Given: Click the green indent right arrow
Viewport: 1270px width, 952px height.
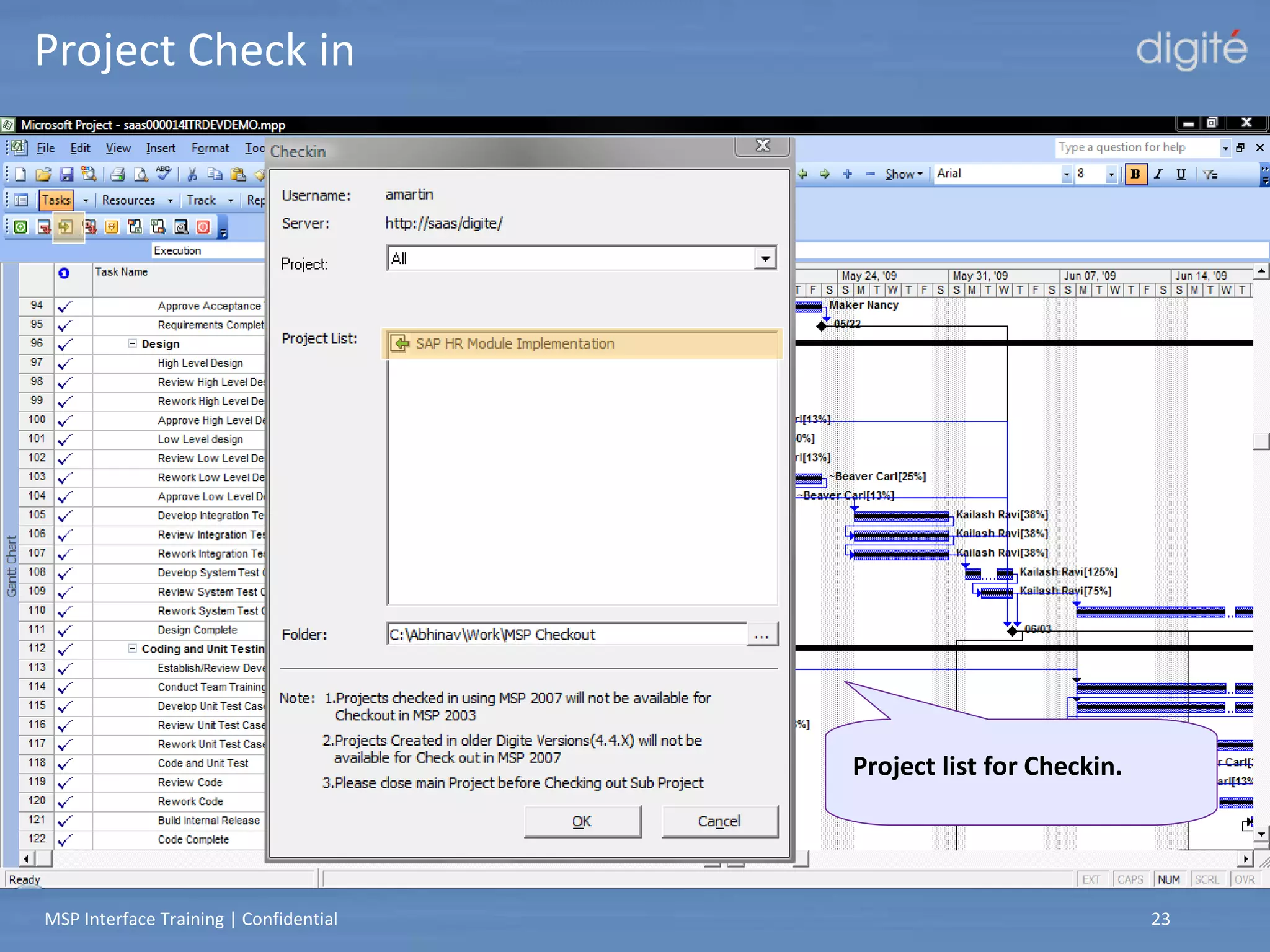Looking at the screenshot, I should (825, 174).
